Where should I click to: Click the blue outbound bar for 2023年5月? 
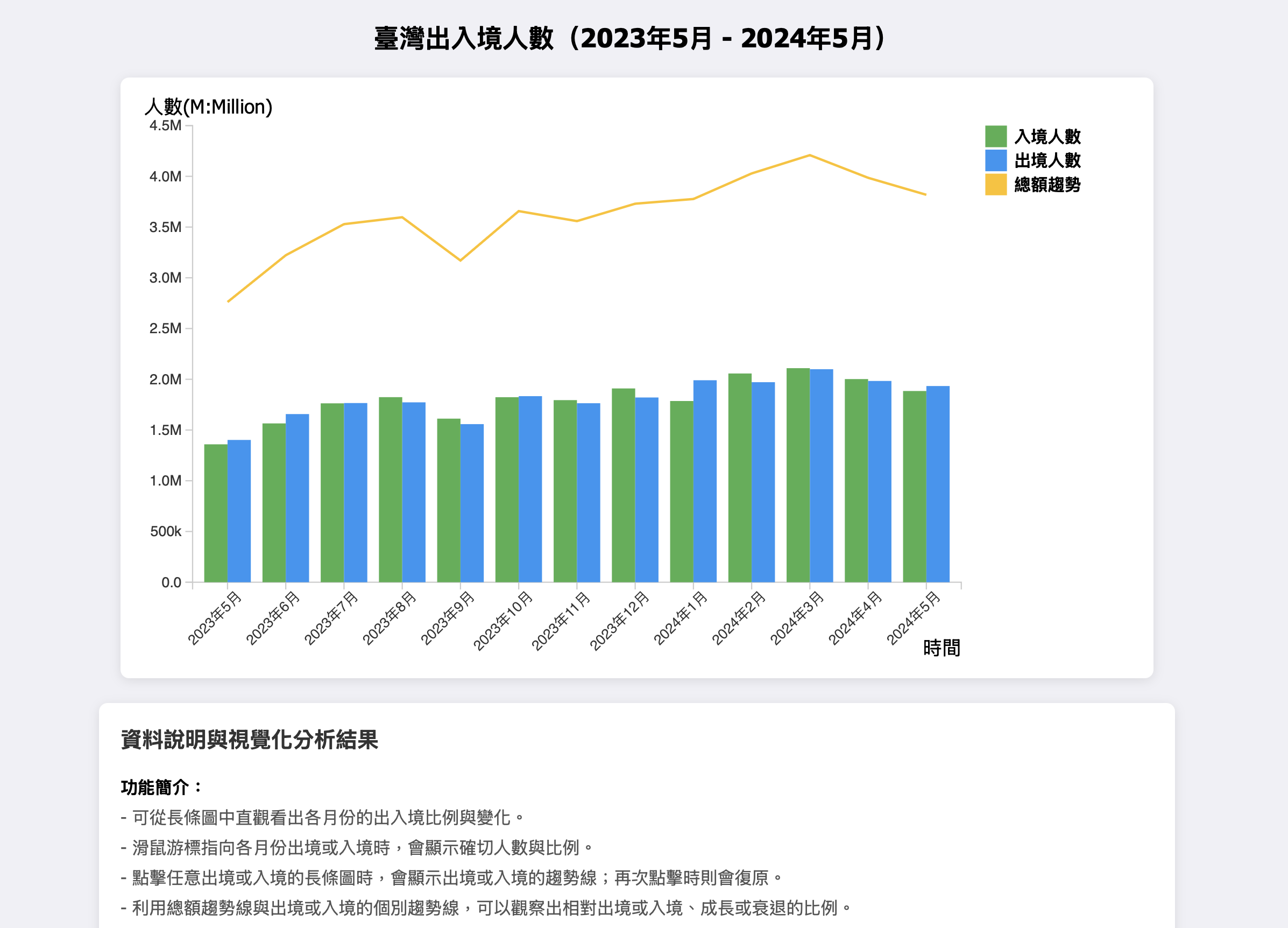coord(239,511)
